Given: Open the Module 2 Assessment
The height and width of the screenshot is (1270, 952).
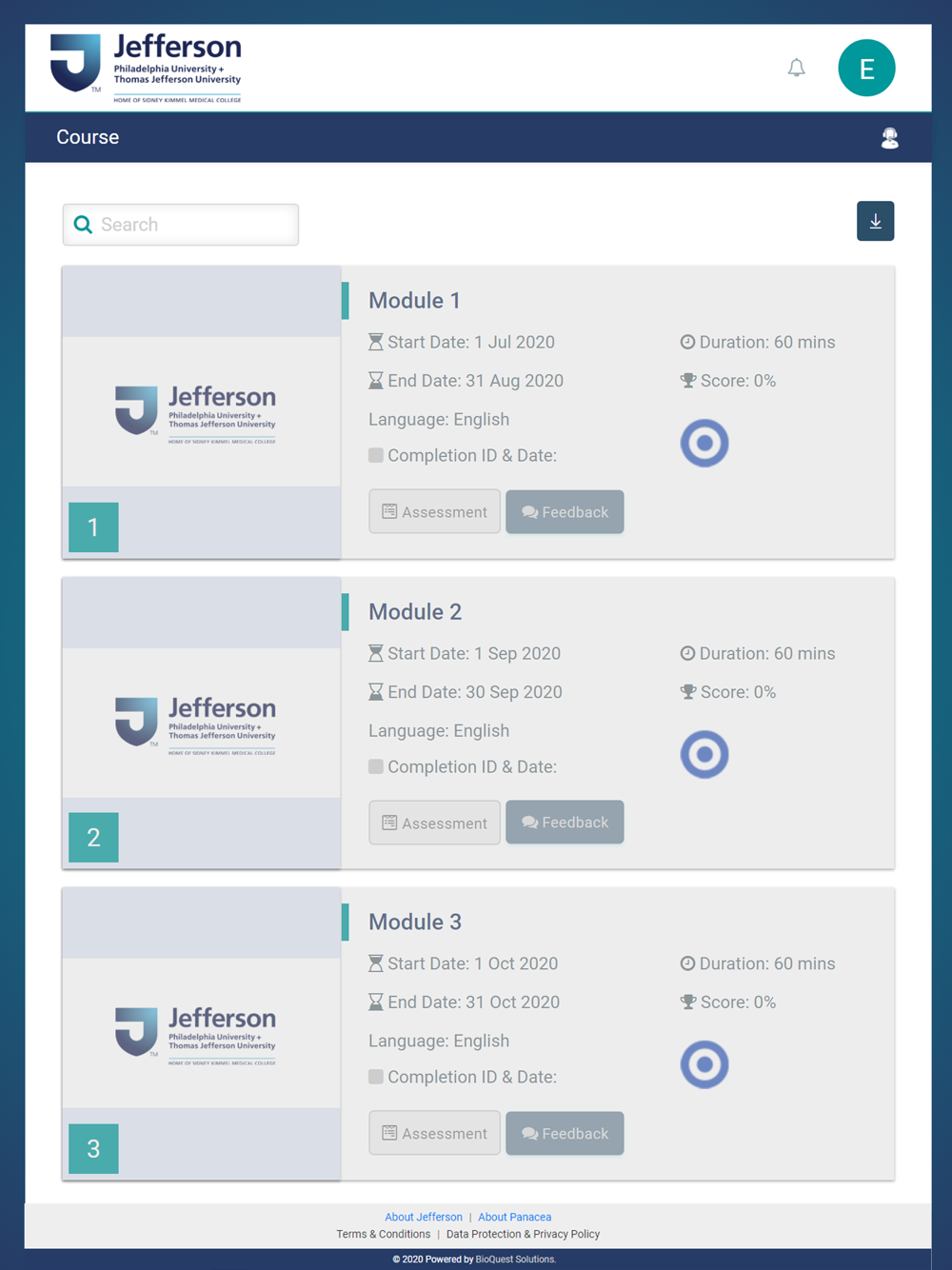Looking at the screenshot, I should click(x=434, y=823).
